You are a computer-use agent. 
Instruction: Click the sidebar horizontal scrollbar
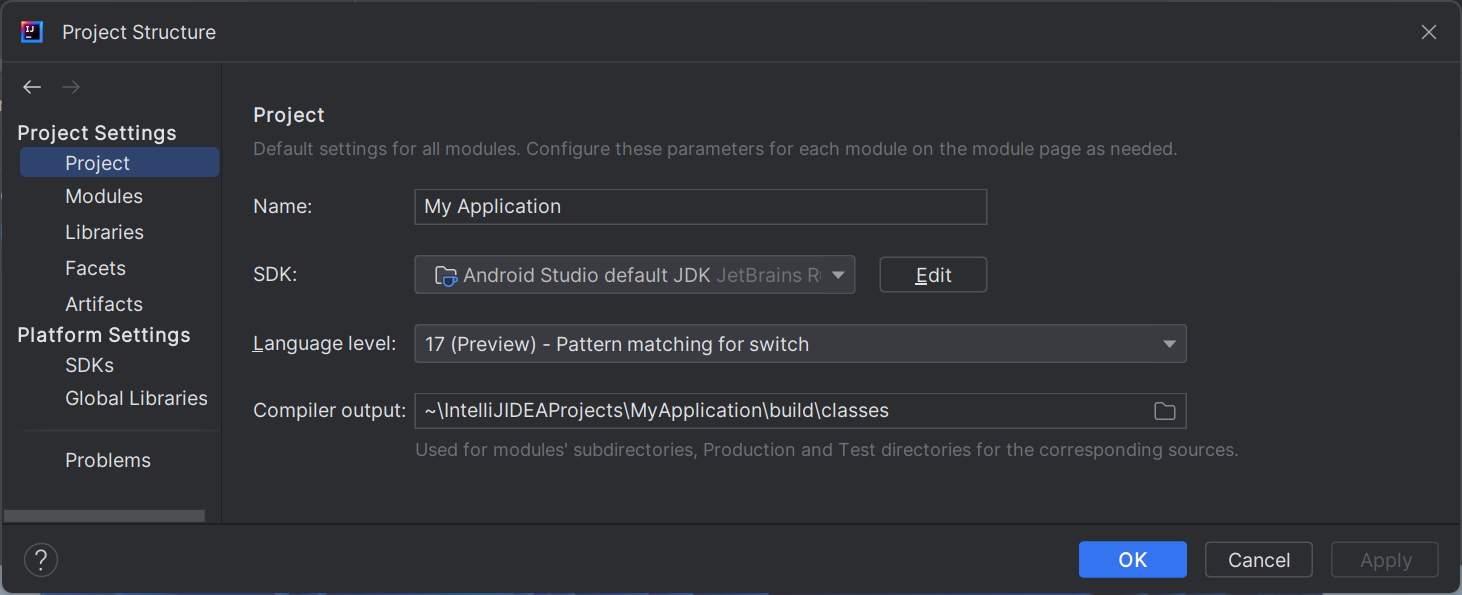coord(105,516)
